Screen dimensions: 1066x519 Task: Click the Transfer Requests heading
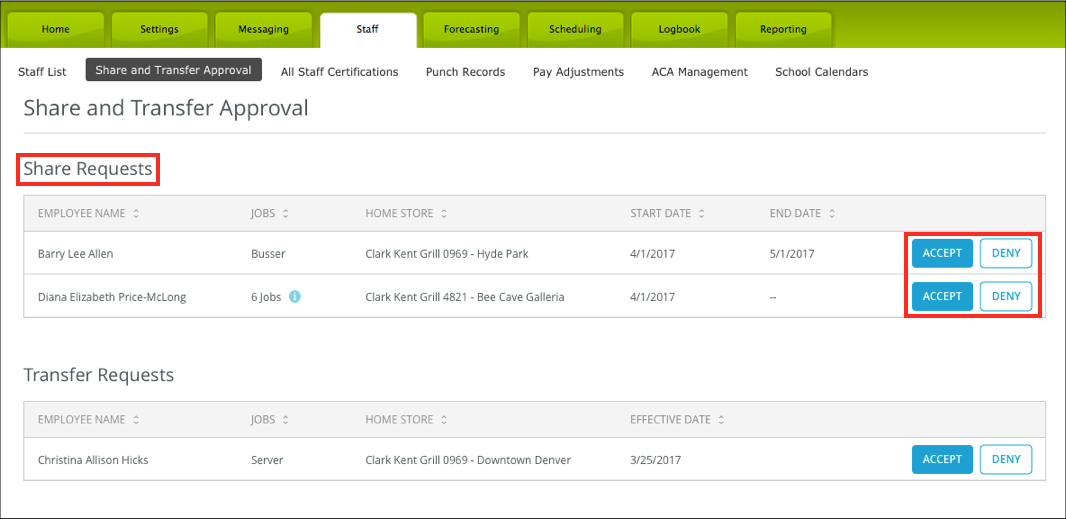click(x=99, y=375)
